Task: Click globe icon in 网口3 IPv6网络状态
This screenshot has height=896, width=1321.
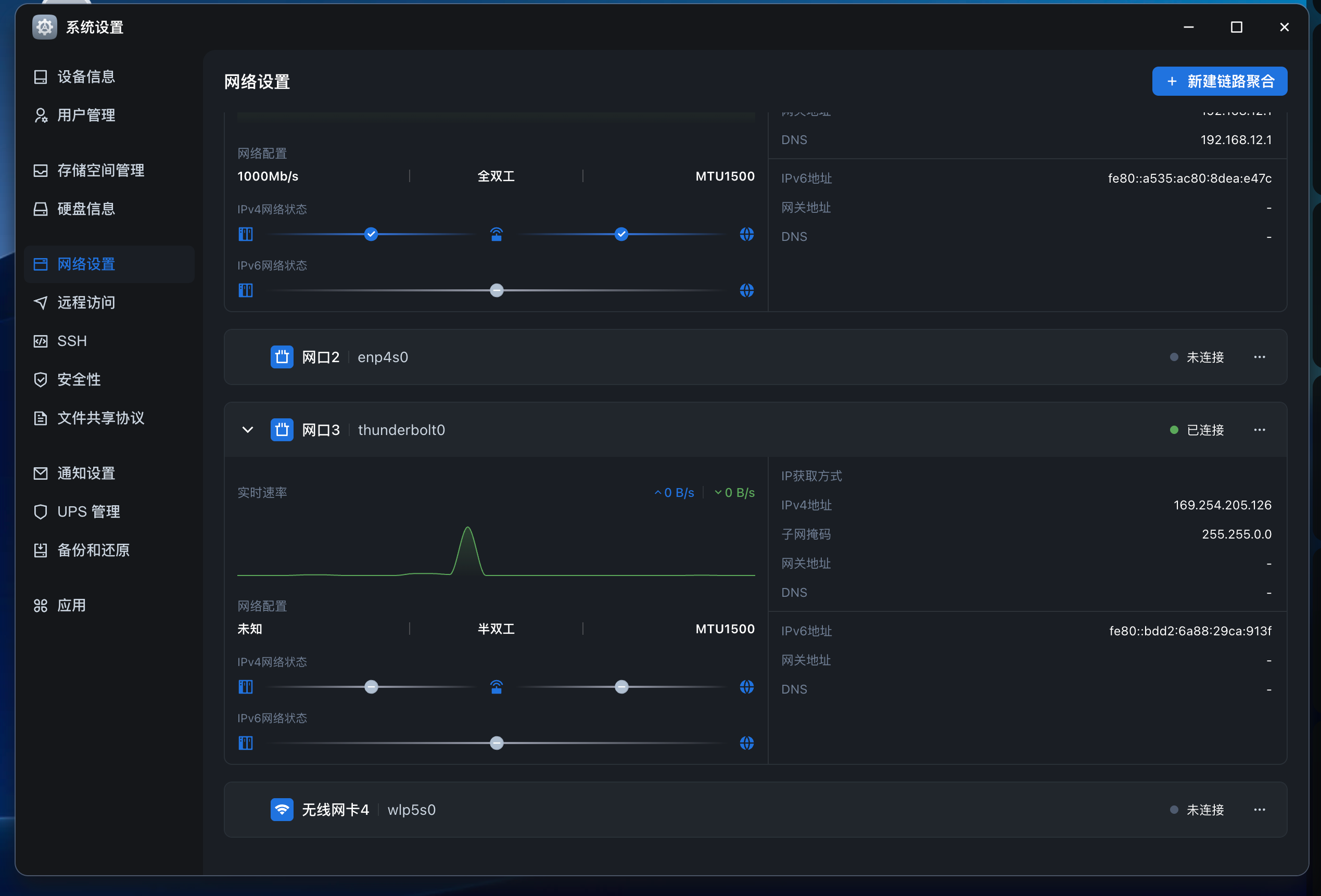Action: pos(747,743)
